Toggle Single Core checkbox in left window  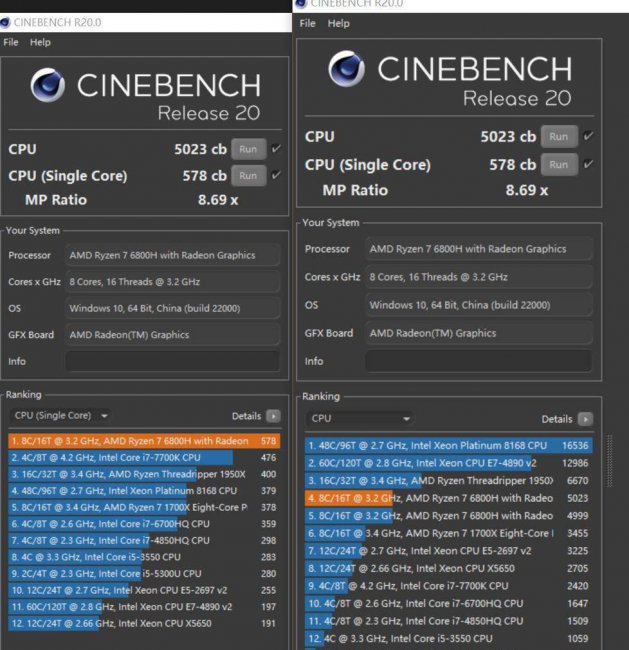coord(276,175)
